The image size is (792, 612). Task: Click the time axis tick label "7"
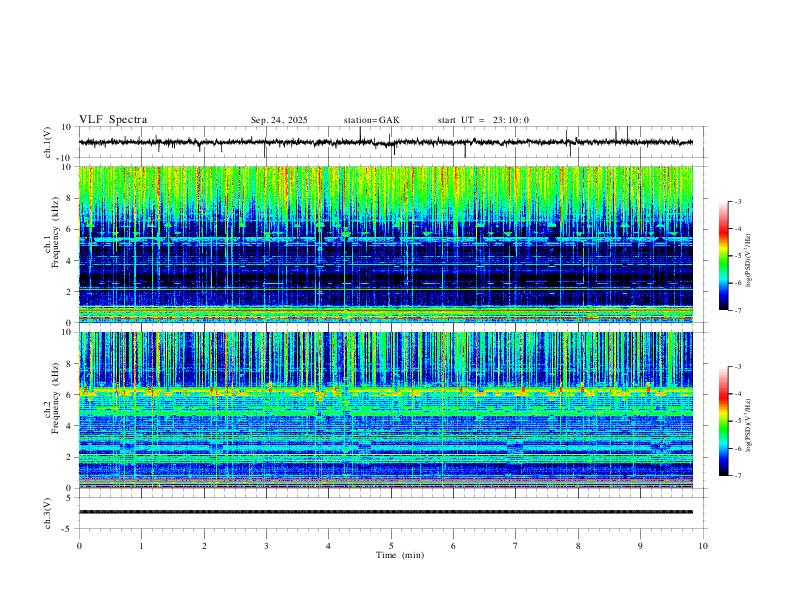point(516,546)
